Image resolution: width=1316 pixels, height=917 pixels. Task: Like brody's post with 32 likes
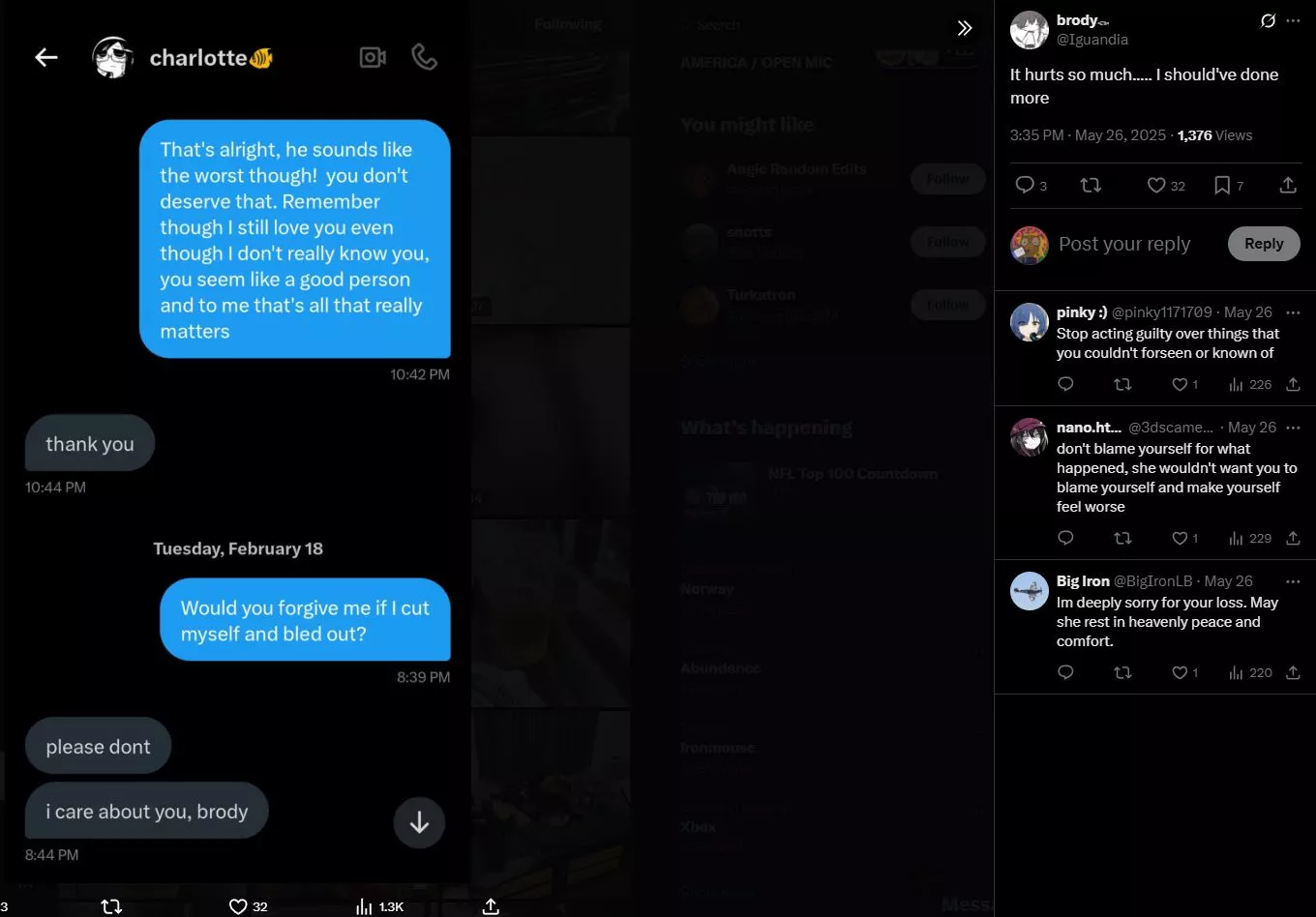click(x=1165, y=185)
